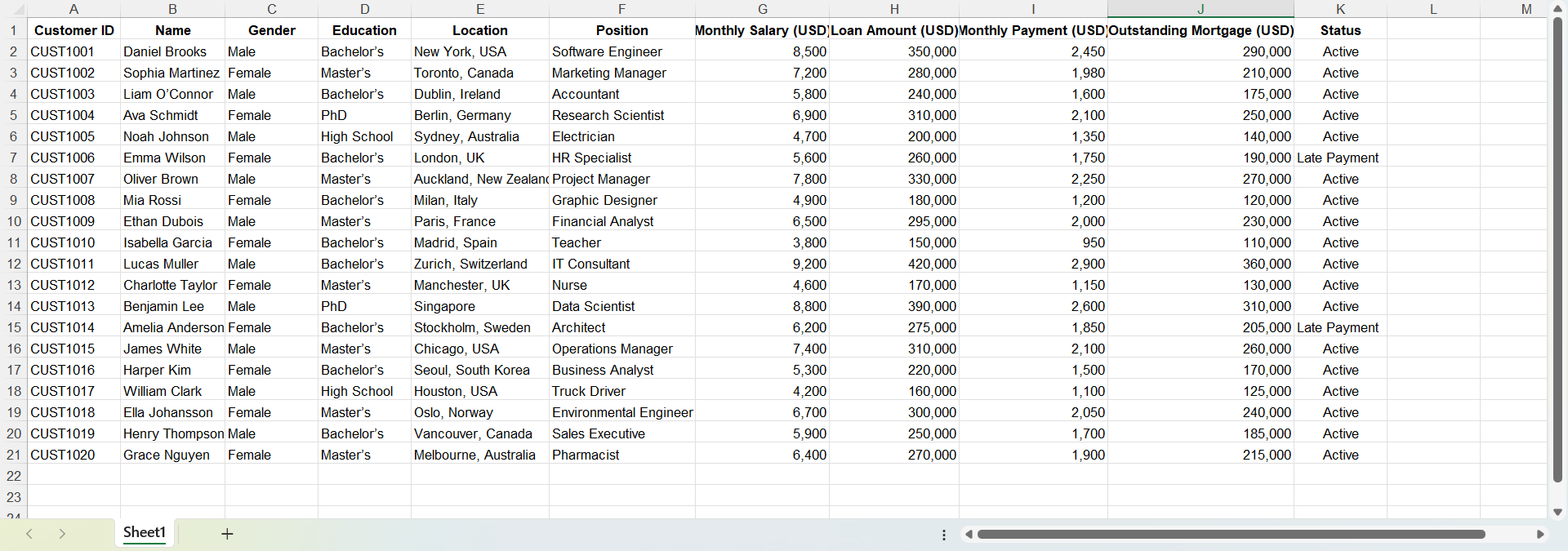Select the Operations Manager position cell

click(622, 349)
